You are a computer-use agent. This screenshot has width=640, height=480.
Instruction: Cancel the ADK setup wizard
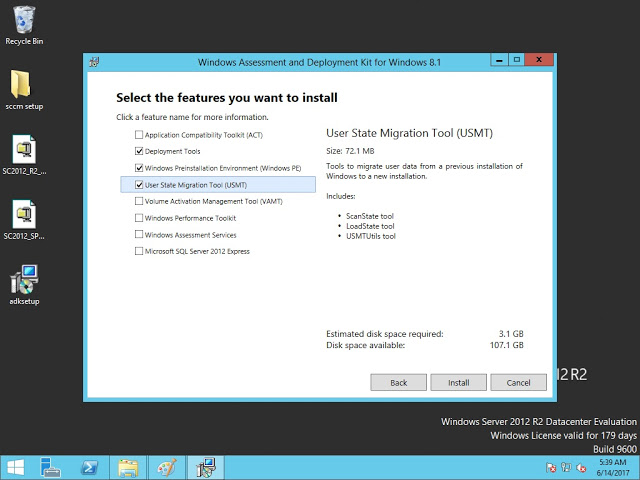(x=518, y=382)
